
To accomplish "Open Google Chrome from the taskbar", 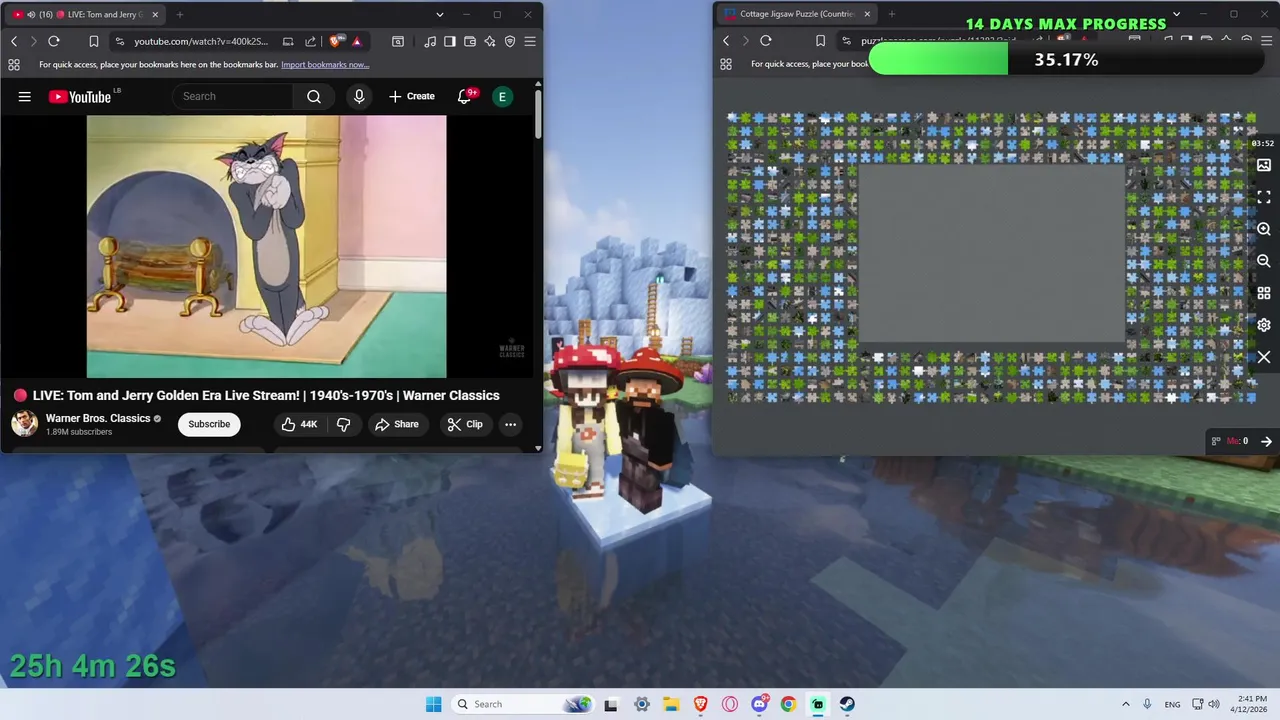I will [788, 704].
